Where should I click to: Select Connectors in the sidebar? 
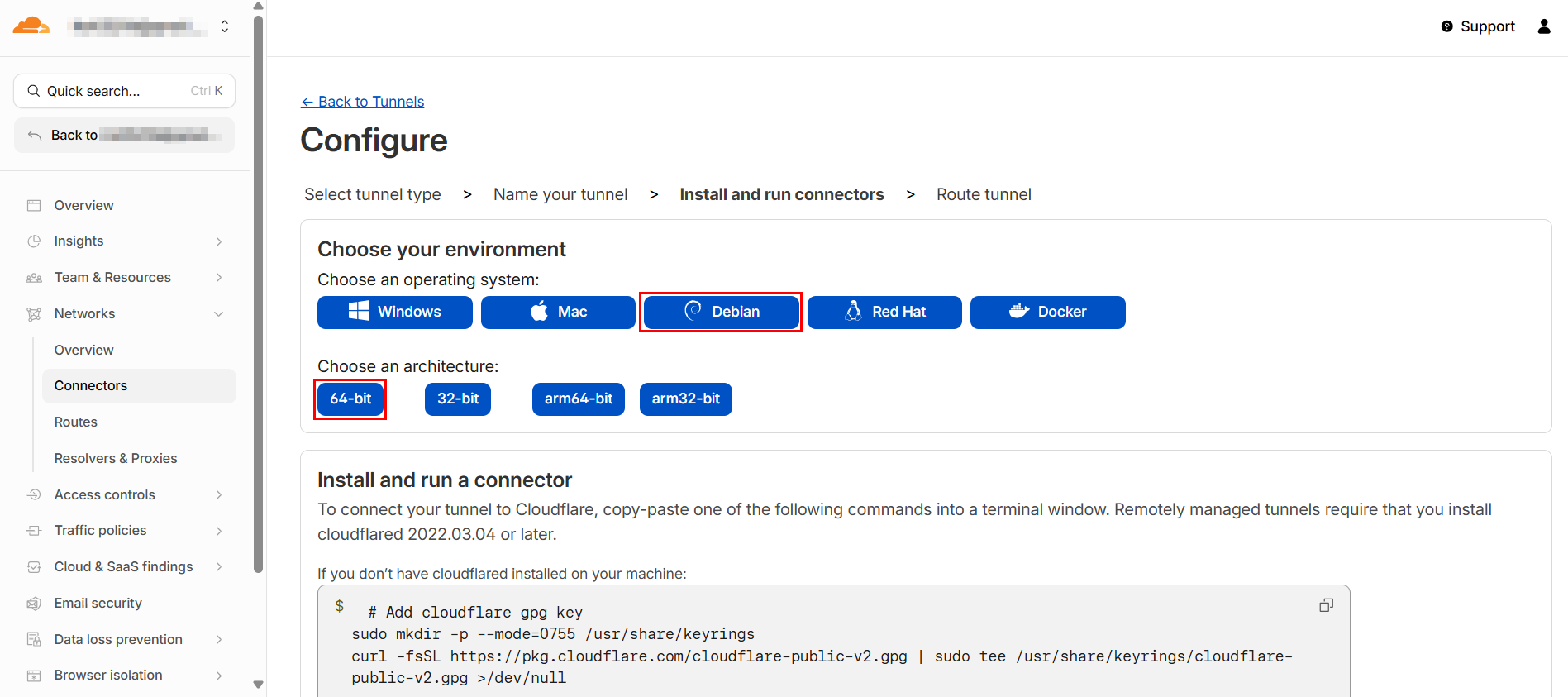click(x=140, y=386)
